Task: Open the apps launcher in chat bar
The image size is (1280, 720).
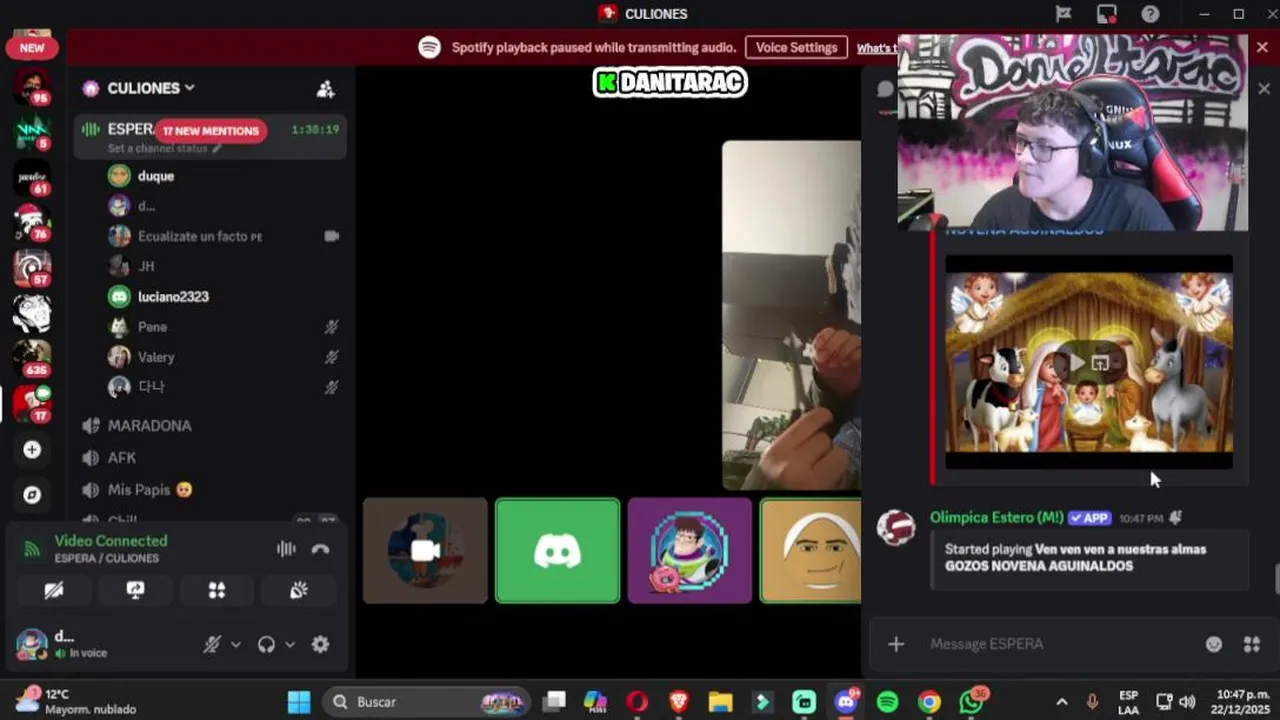Action: point(1251,644)
